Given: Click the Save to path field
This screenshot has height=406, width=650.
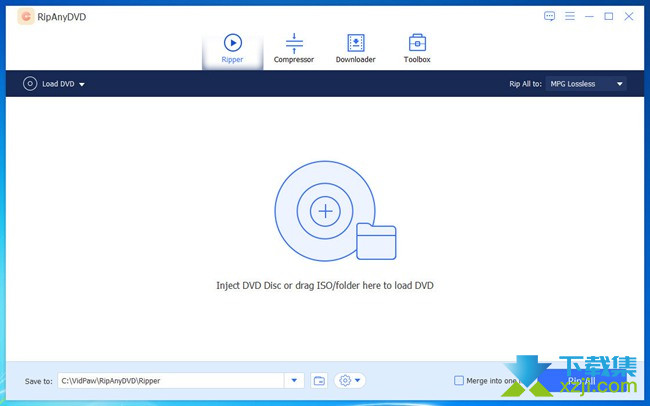Looking at the screenshot, I should [x=170, y=380].
